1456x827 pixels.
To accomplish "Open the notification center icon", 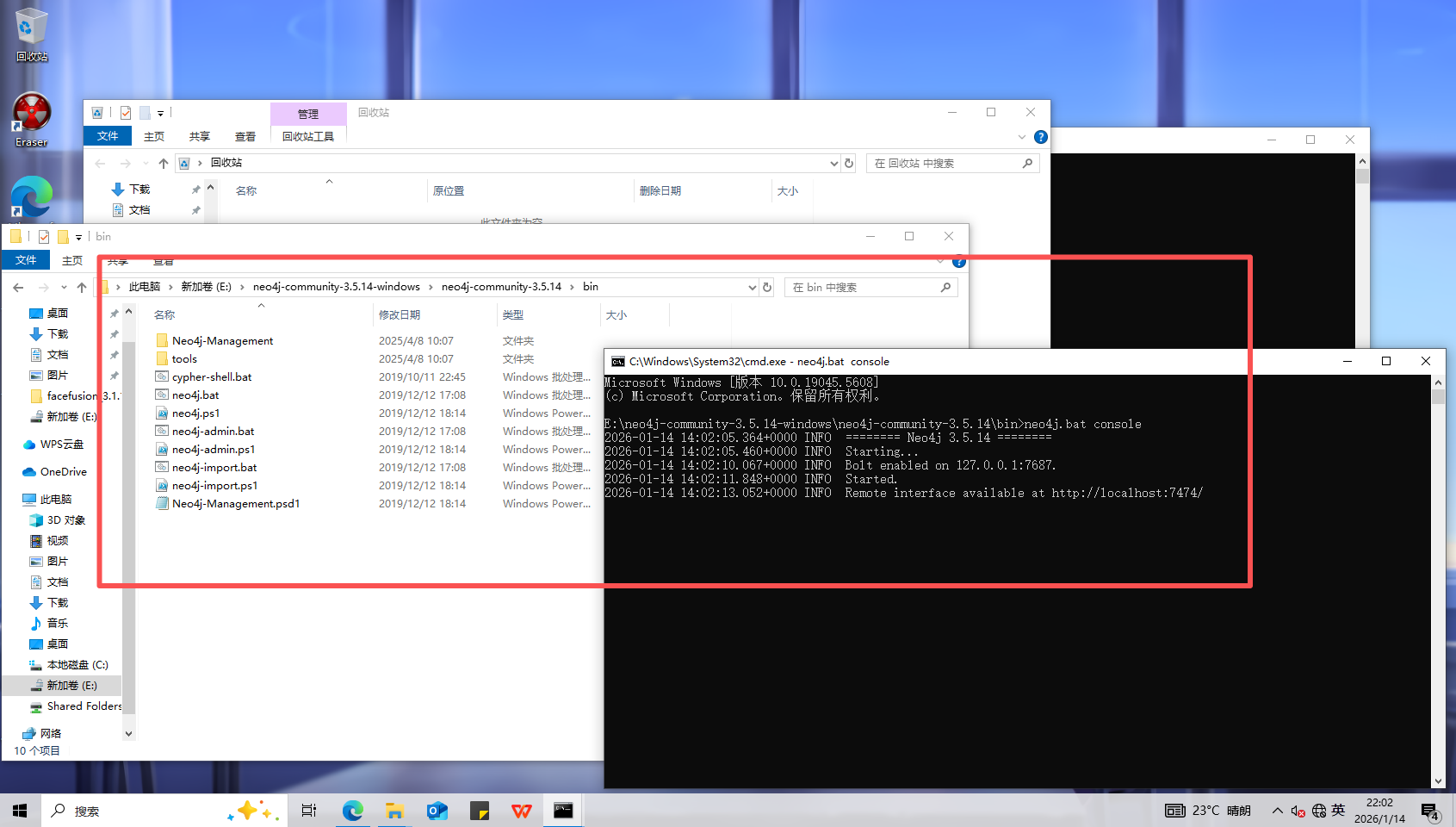I will [1429, 811].
